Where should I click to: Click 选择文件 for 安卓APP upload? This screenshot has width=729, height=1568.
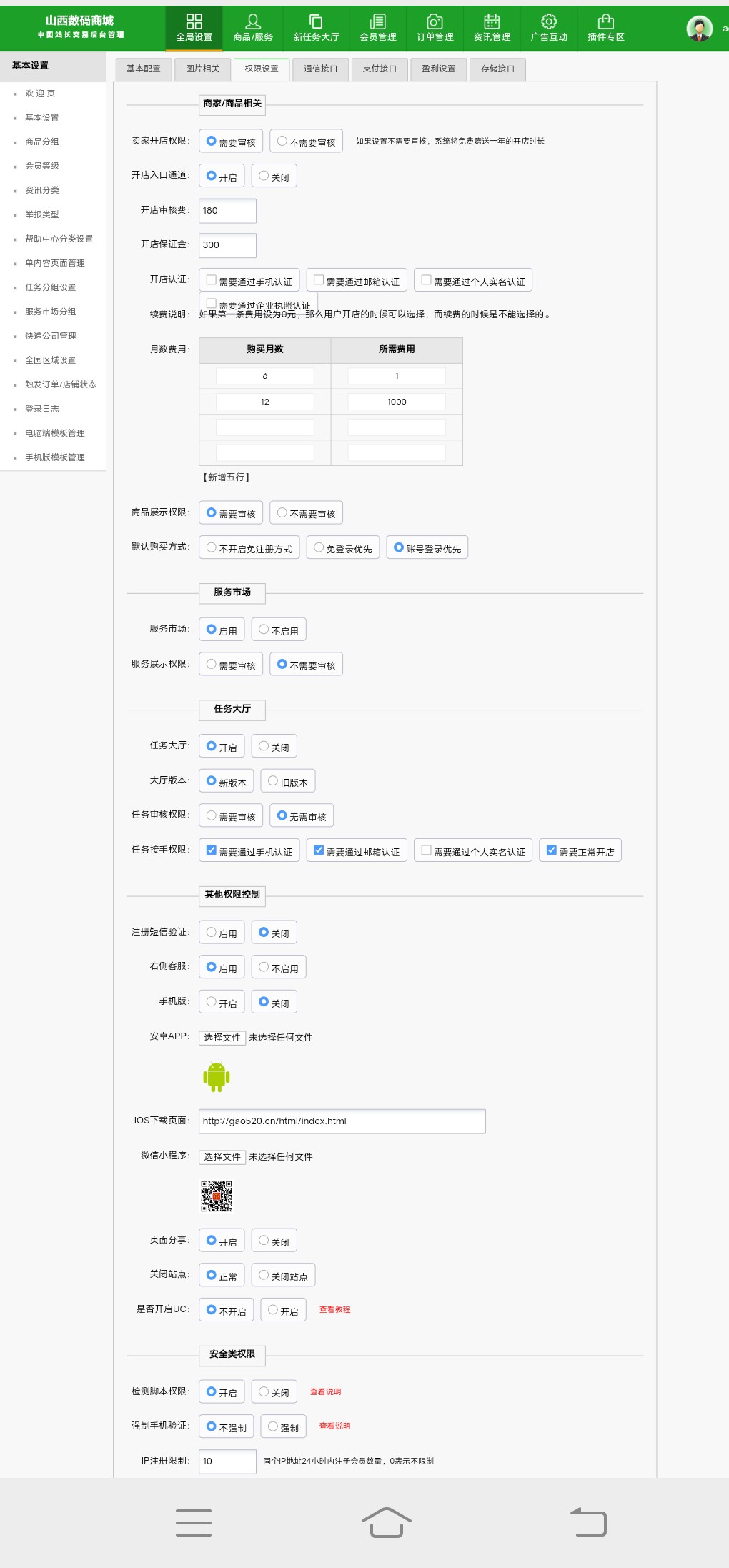[x=222, y=1038]
